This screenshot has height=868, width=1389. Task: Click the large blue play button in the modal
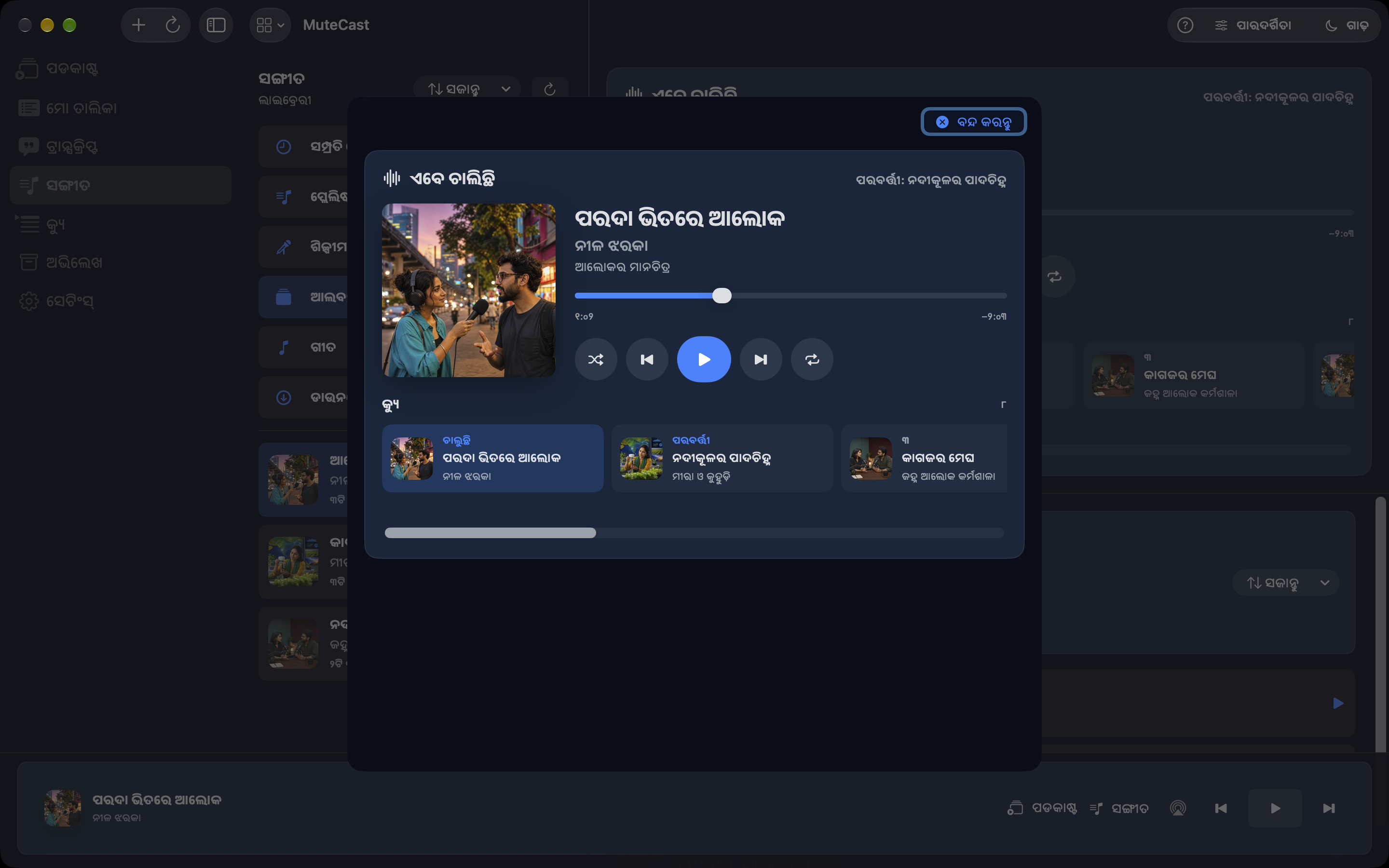coord(704,359)
